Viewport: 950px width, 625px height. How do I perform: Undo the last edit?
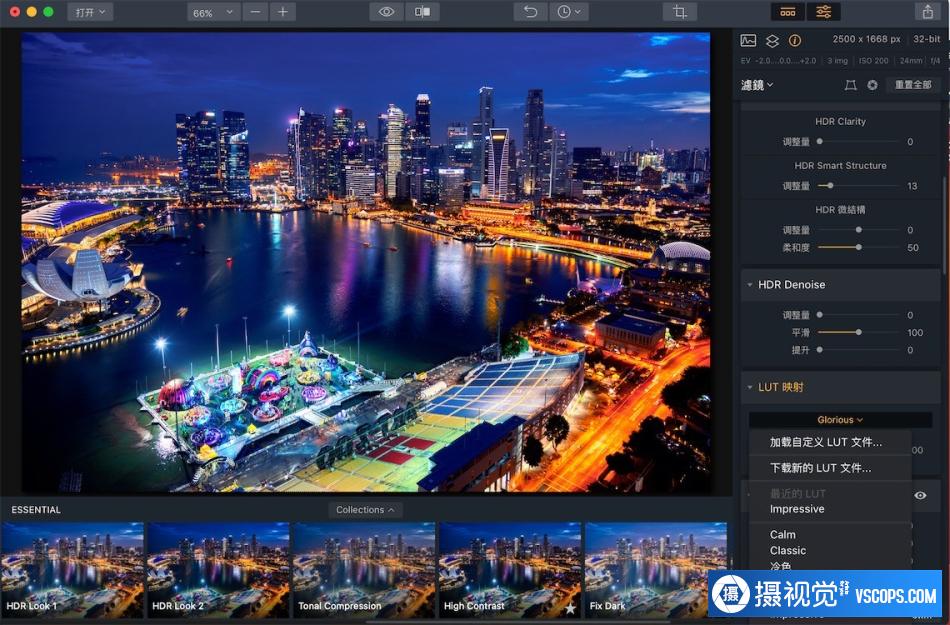tap(530, 12)
